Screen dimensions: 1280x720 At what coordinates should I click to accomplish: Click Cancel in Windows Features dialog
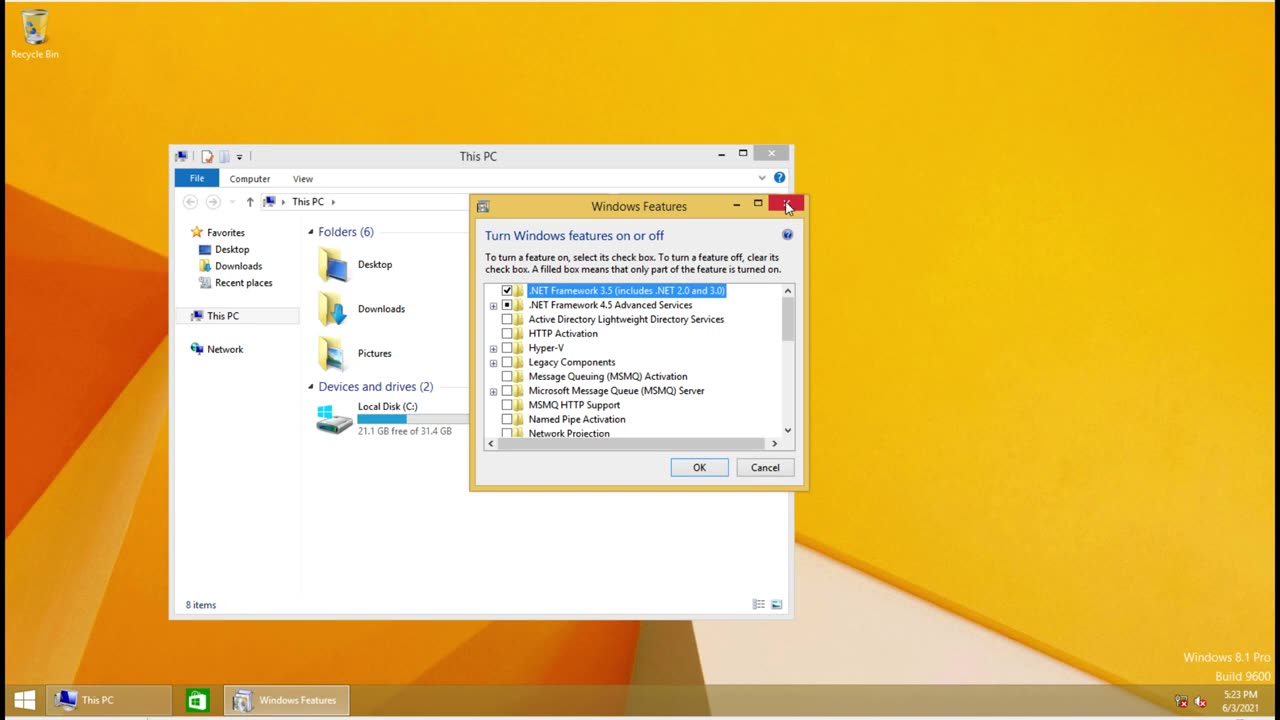coord(765,468)
